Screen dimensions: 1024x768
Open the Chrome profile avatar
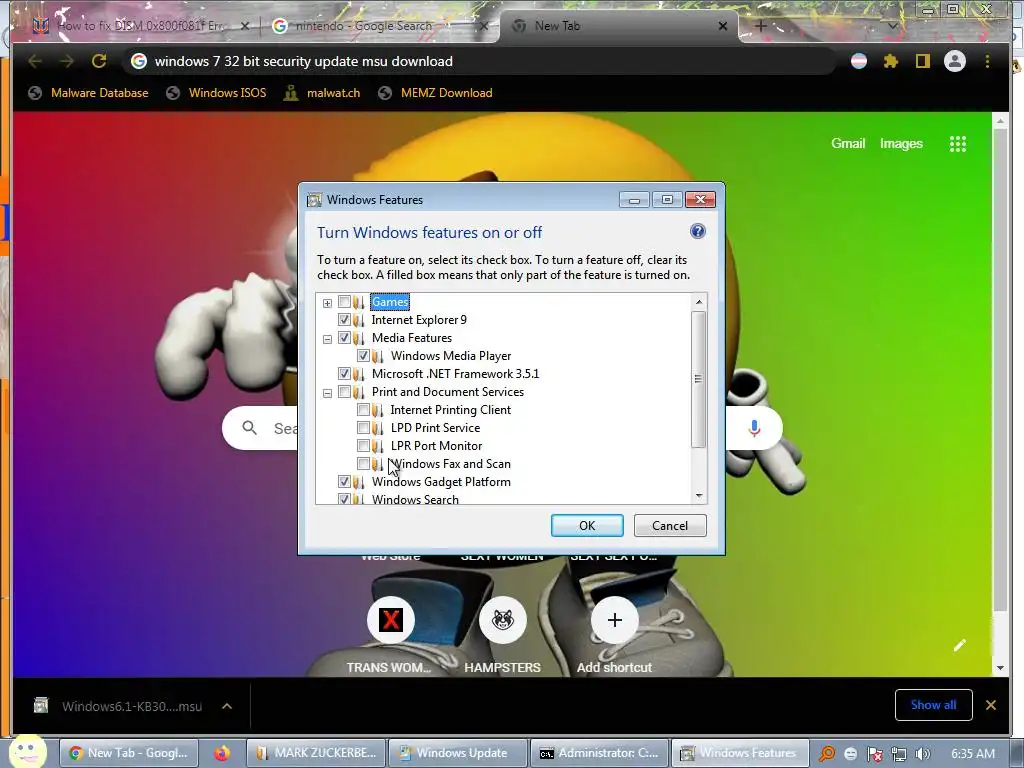tap(955, 61)
